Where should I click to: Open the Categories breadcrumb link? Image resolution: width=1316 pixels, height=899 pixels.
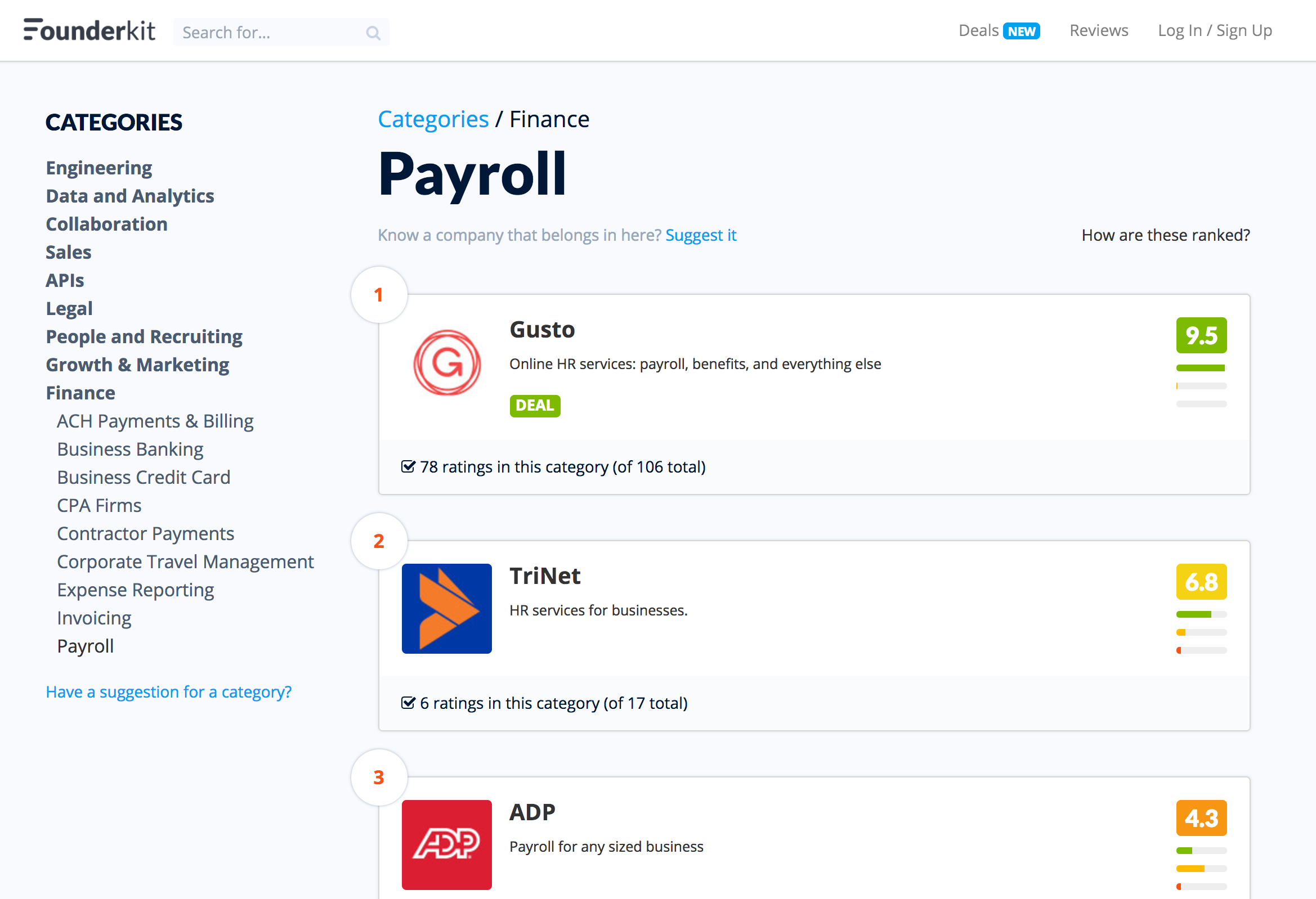pyautogui.click(x=433, y=119)
